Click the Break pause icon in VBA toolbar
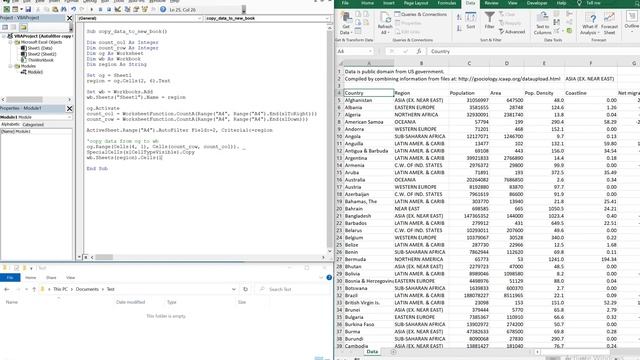Viewport: 640px width, 360px height. click(100, 9)
